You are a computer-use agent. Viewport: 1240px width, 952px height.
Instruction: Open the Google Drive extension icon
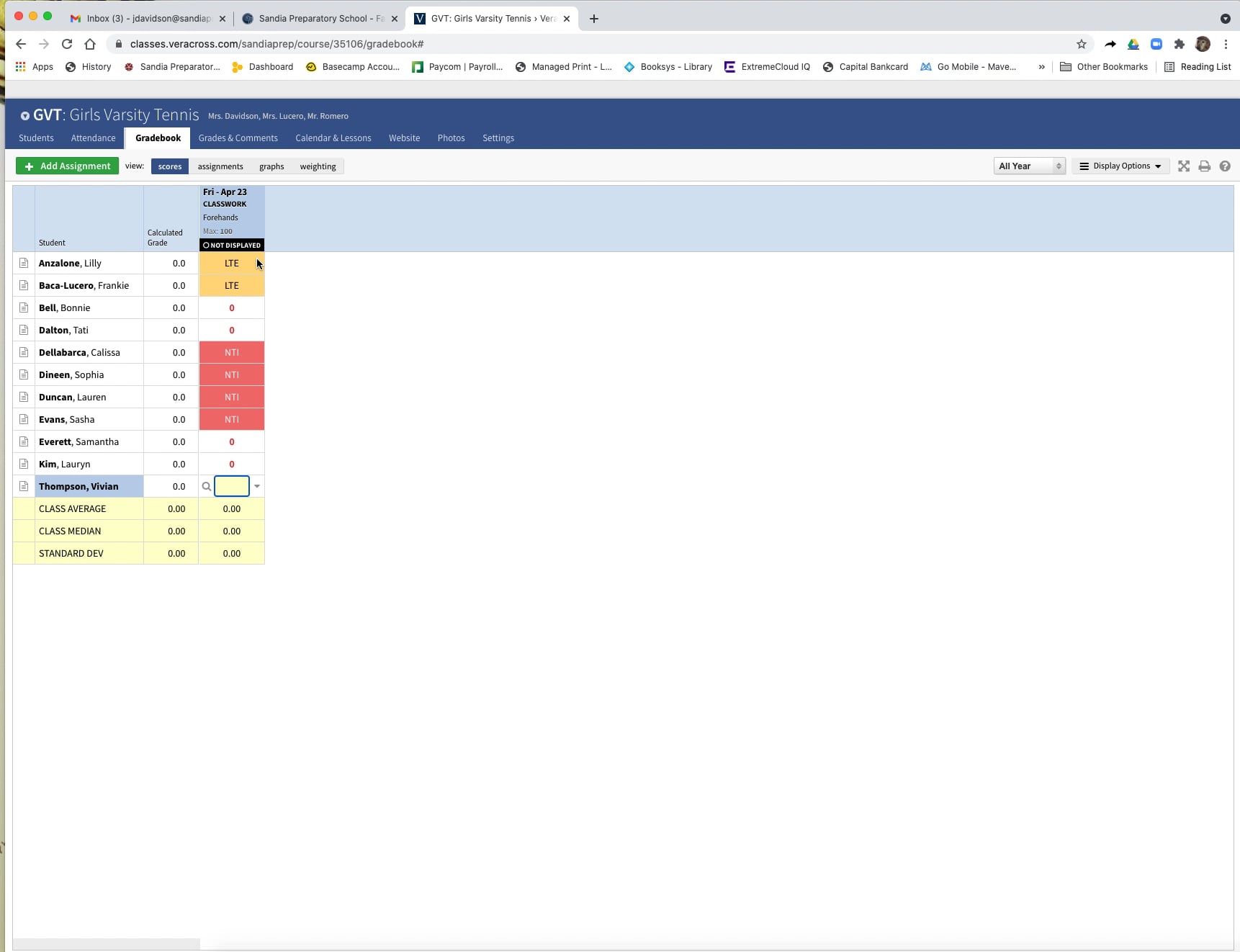1133,44
